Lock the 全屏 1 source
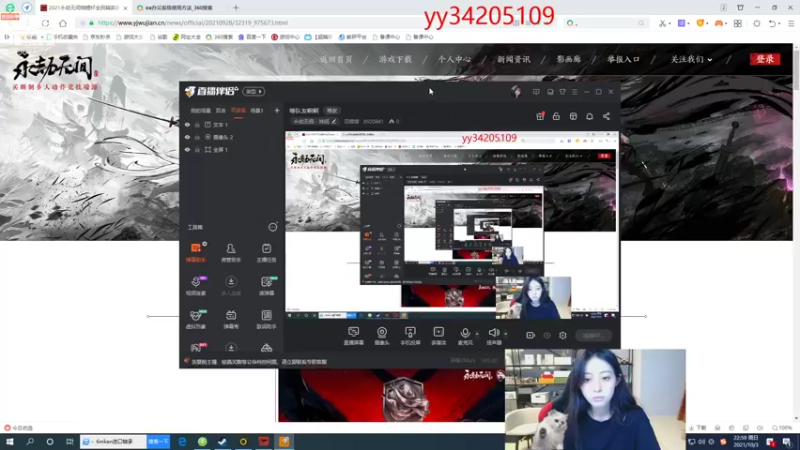The width and height of the screenshot is (800, 450). (x=197, y=150)
